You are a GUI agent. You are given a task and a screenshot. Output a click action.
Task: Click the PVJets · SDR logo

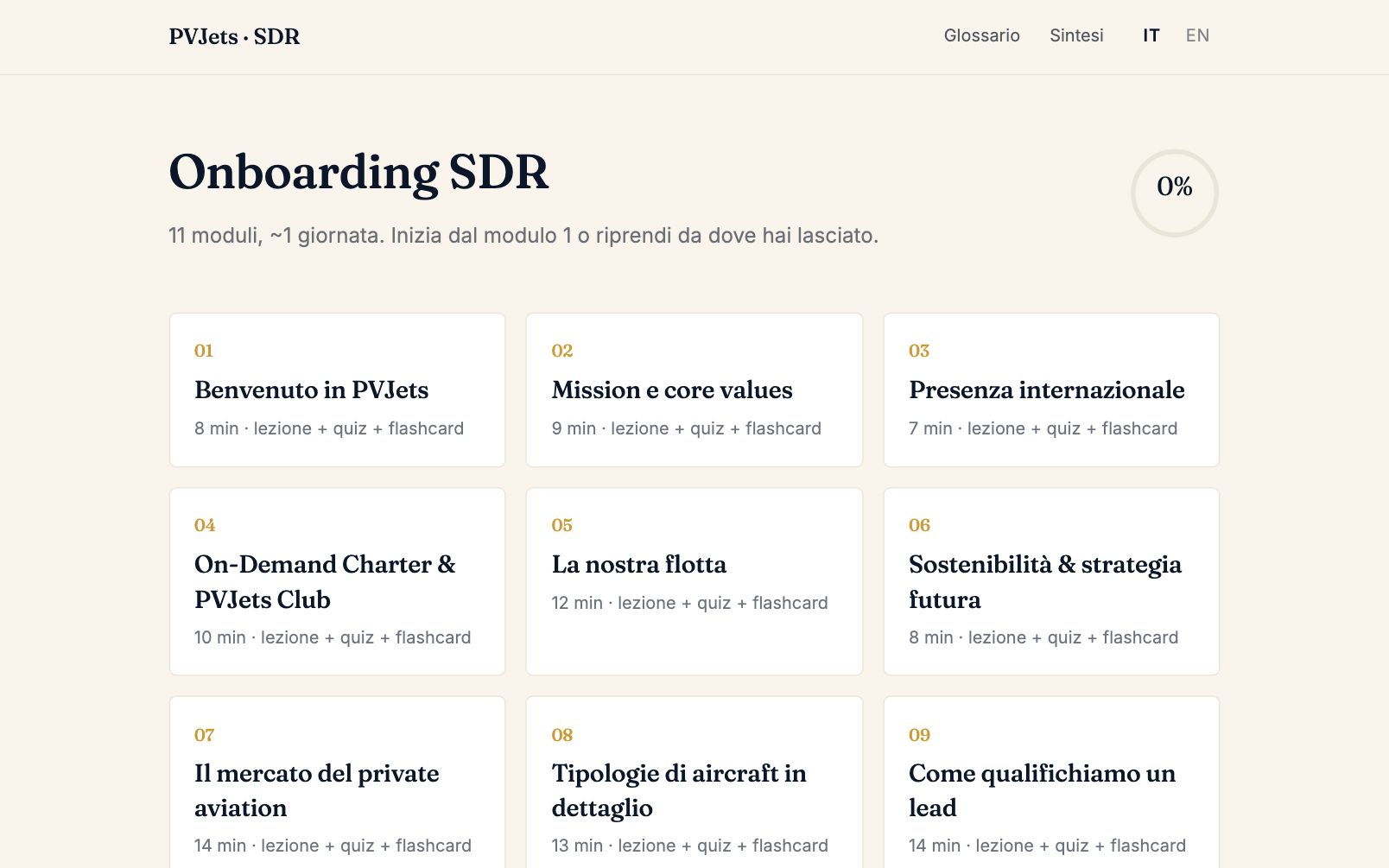pos(234,36)
